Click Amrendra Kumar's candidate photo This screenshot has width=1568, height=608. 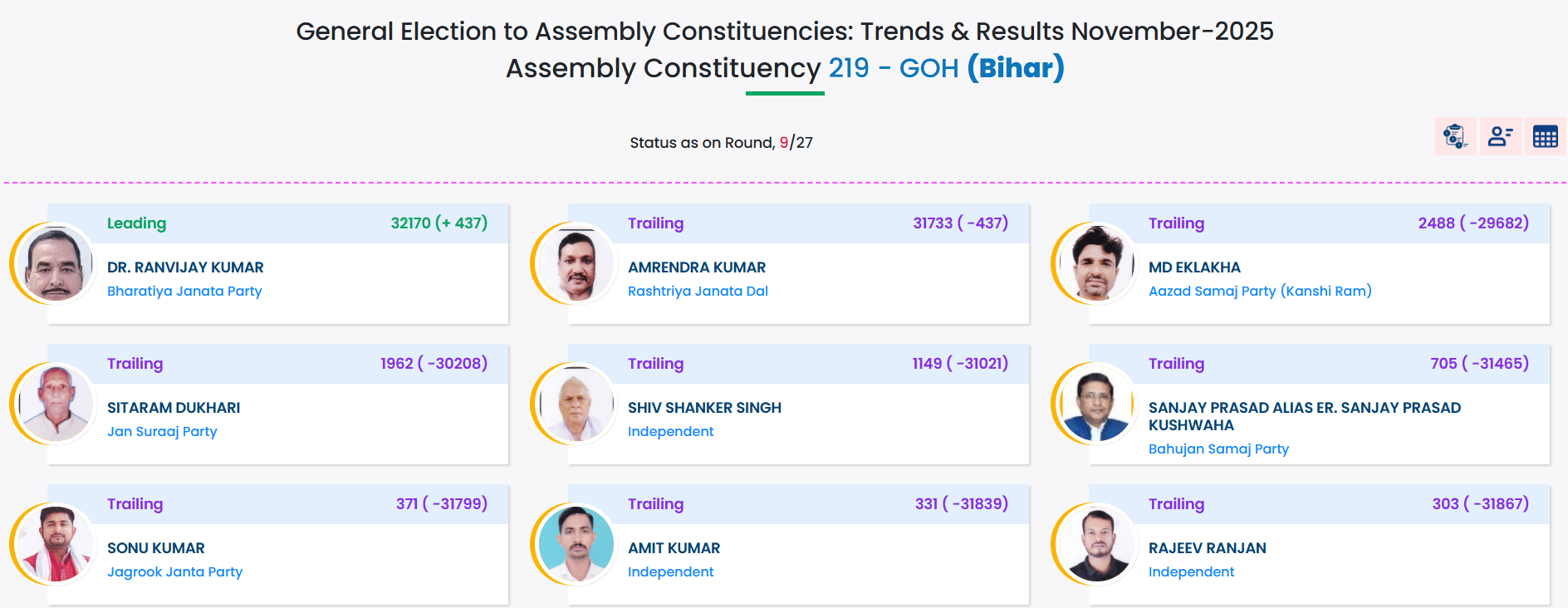(x=576, y=263)
